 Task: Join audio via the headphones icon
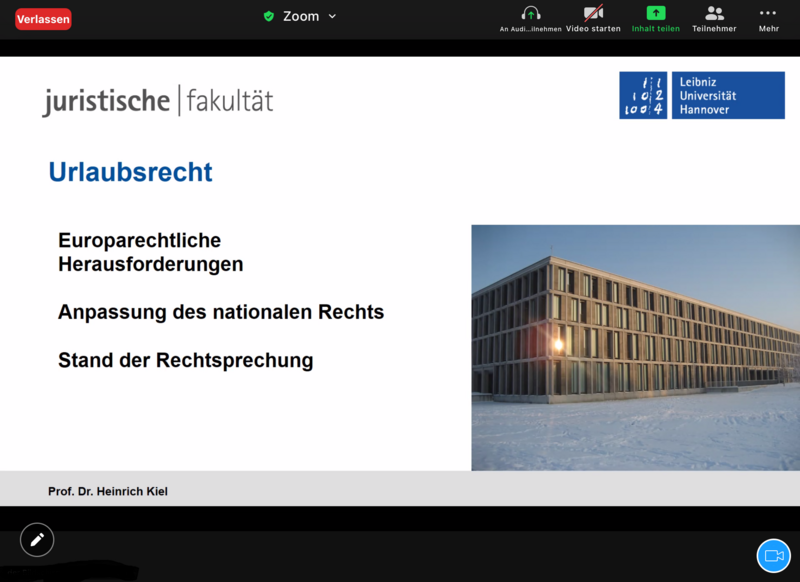pos(531,14)
